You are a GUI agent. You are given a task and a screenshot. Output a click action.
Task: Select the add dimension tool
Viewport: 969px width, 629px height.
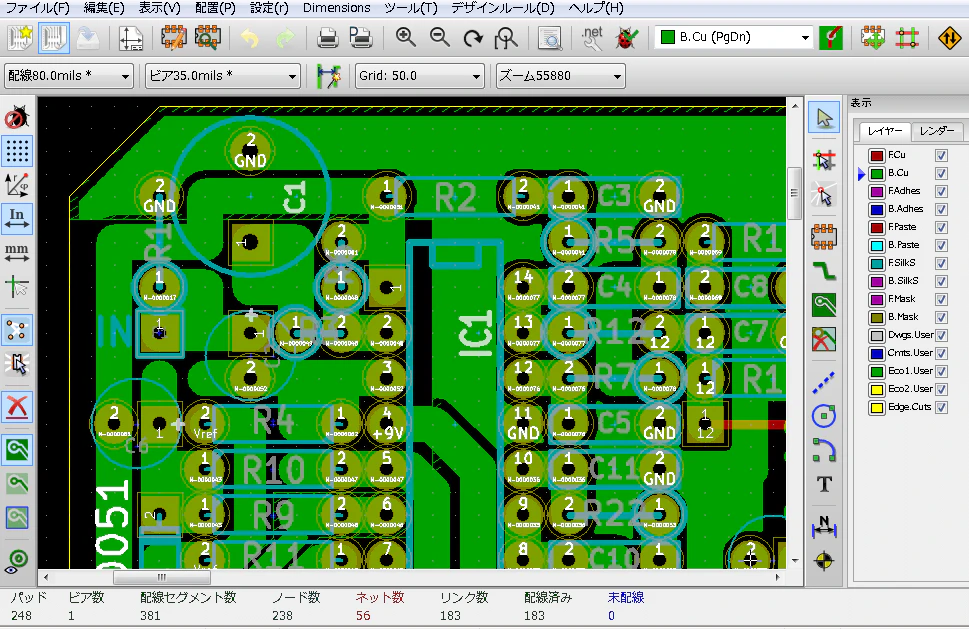(824, 526)
